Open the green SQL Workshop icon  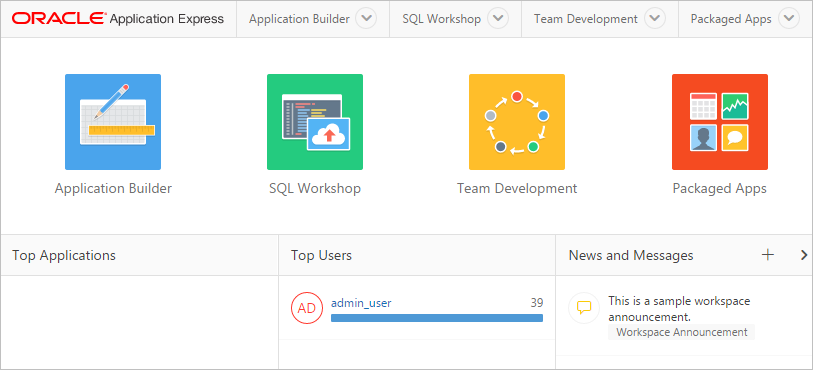315,122
